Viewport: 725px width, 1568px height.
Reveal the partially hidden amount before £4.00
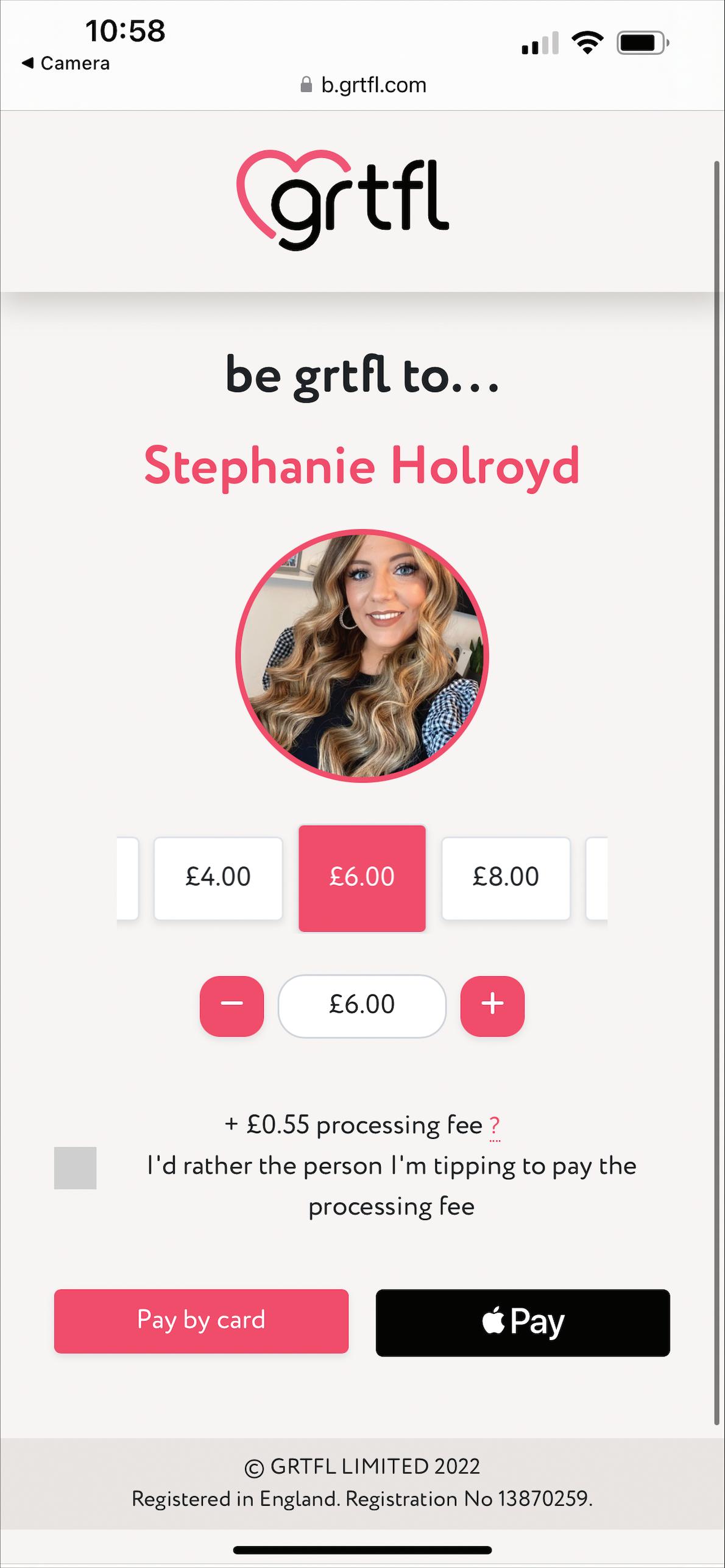coord(127,878)
